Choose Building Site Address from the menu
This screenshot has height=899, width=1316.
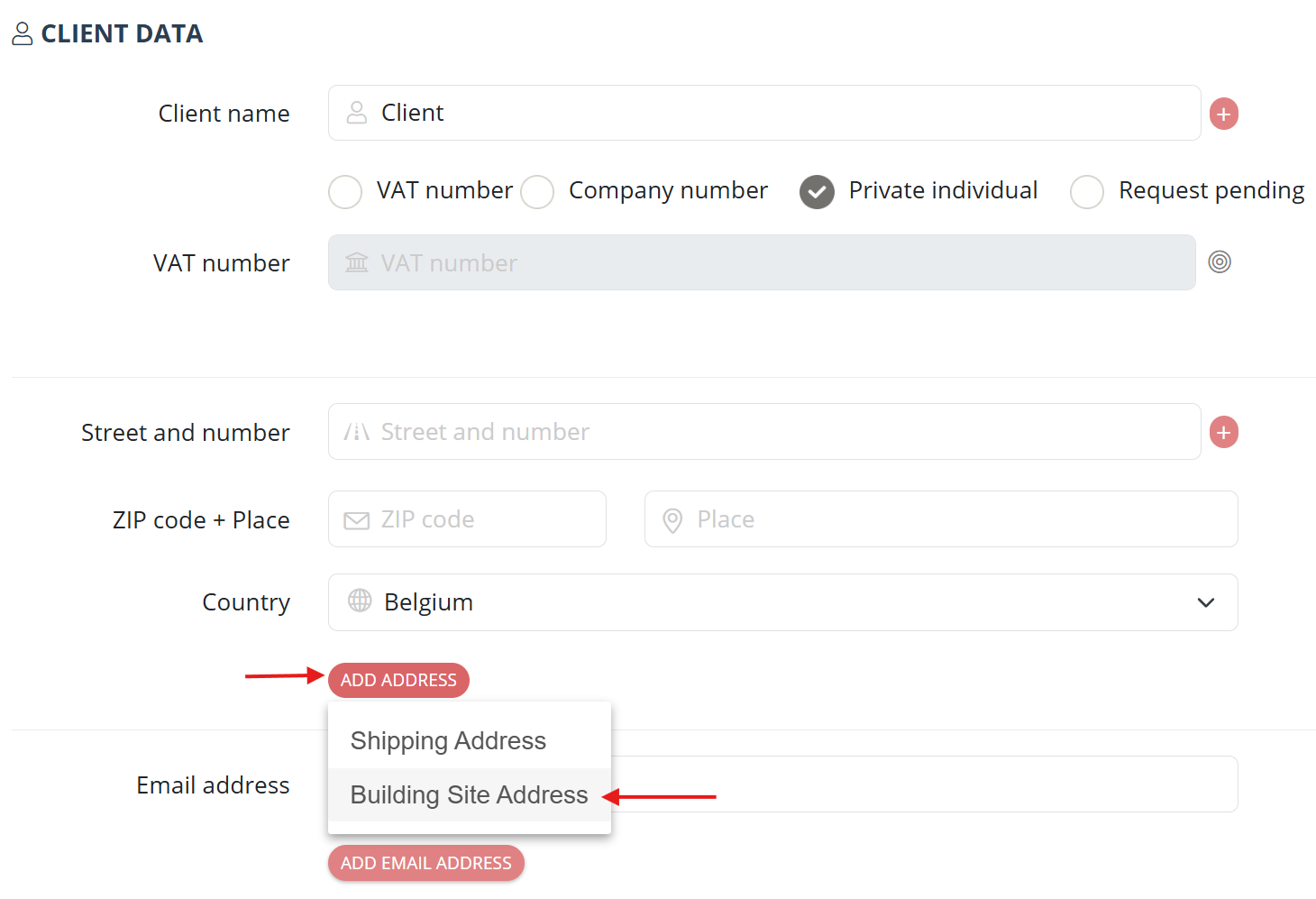pyautogui.click(x=470, y=794)
